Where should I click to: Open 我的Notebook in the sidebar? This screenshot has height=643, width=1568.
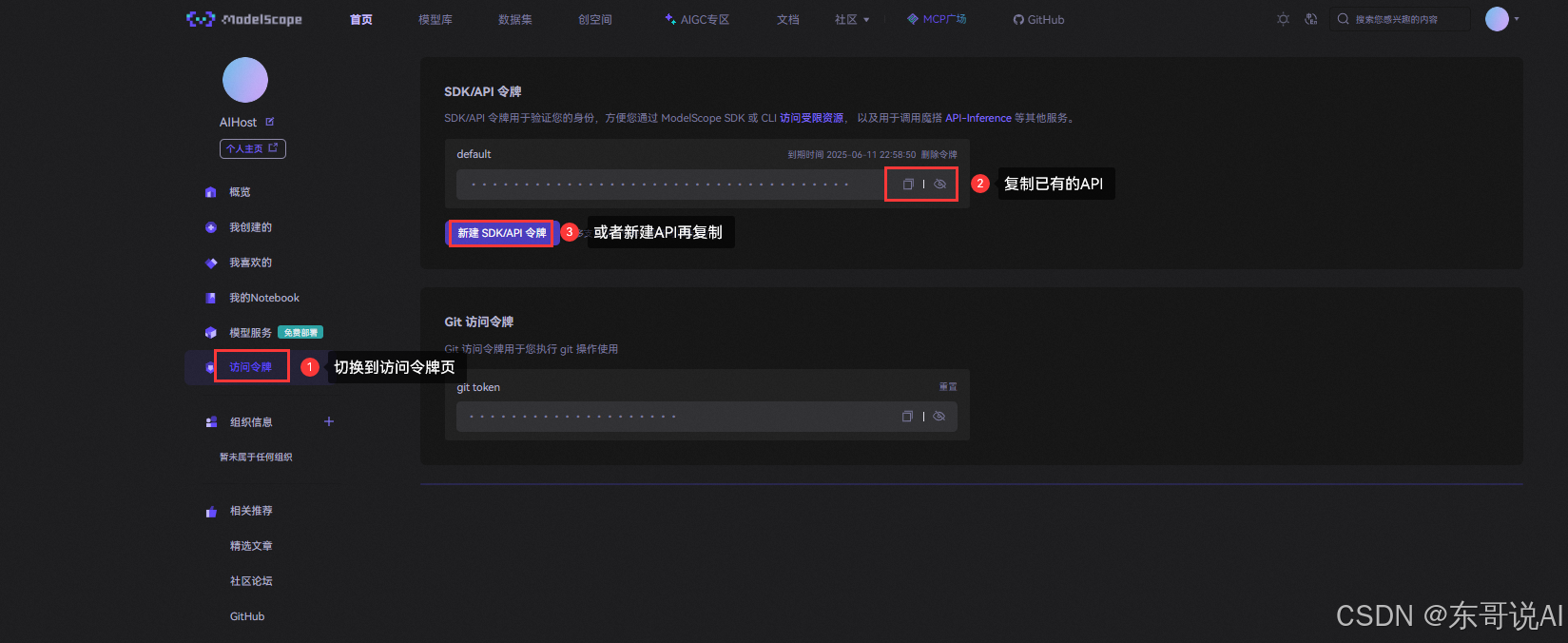point(263,298)
